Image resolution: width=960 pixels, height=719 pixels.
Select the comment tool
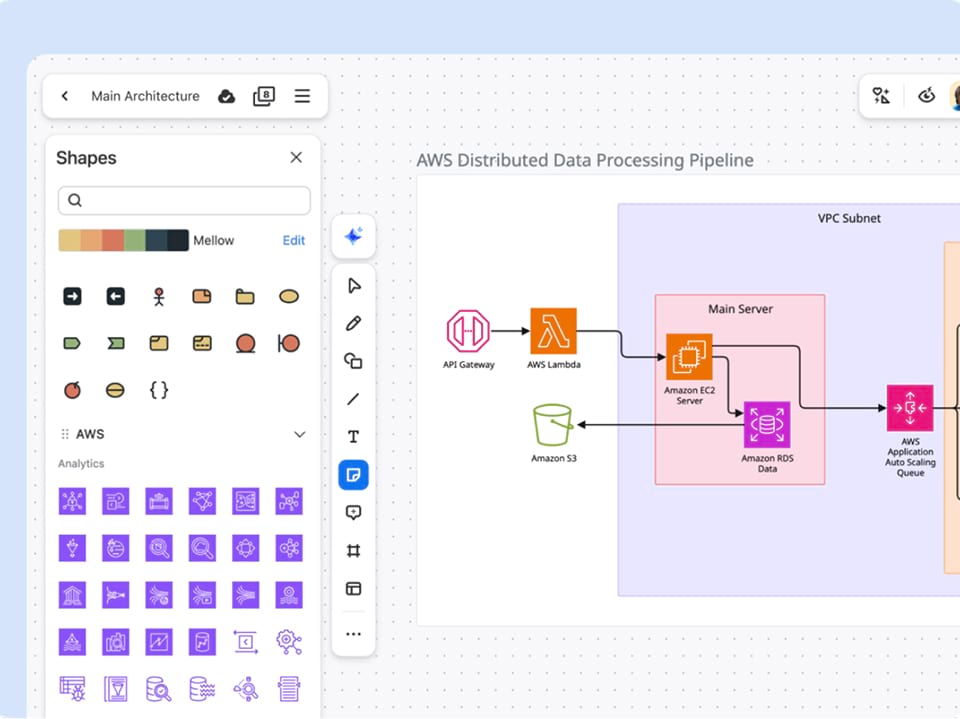tap(353, 513)
